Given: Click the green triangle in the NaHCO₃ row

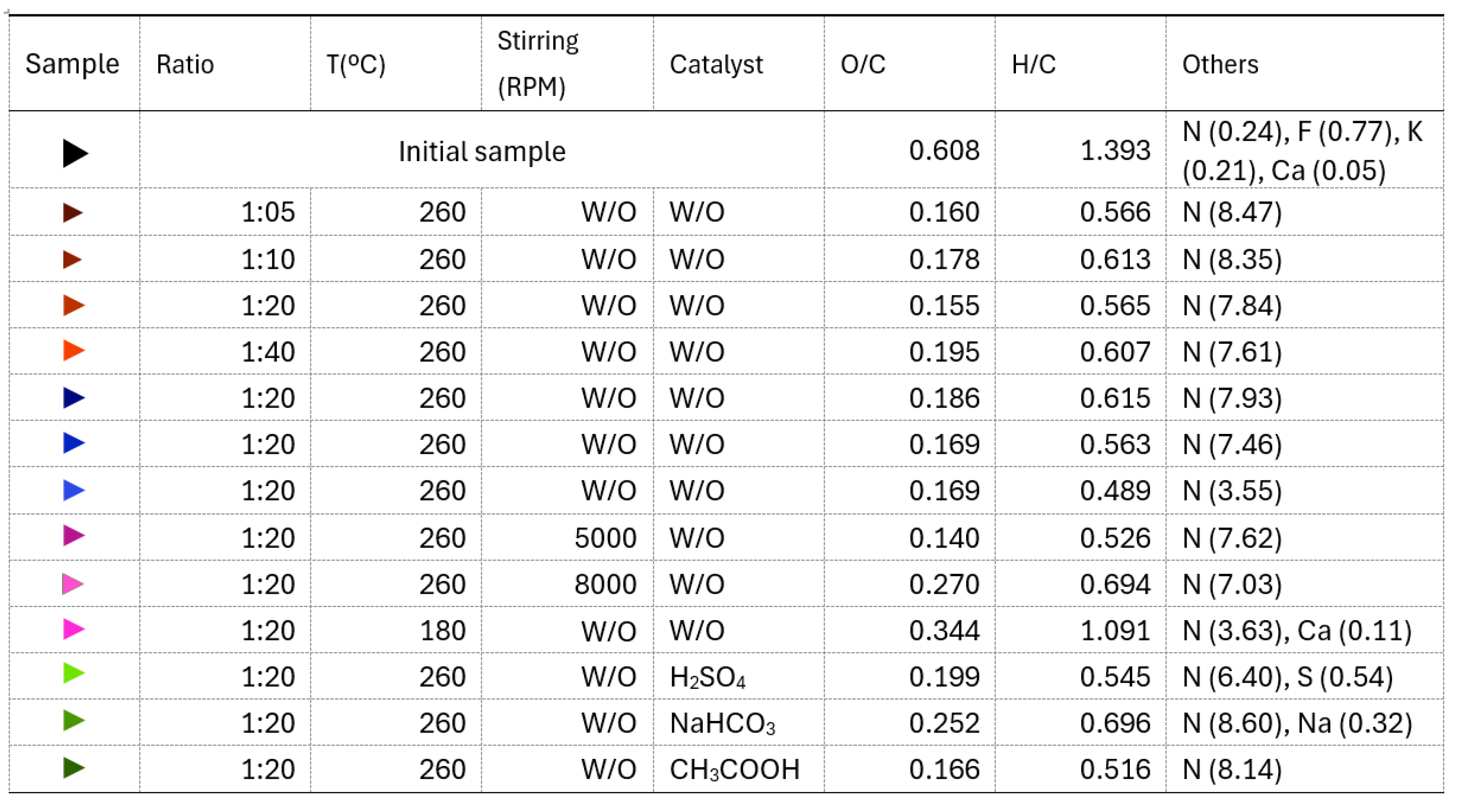Looking at the screenshot, I should (73, 721).
